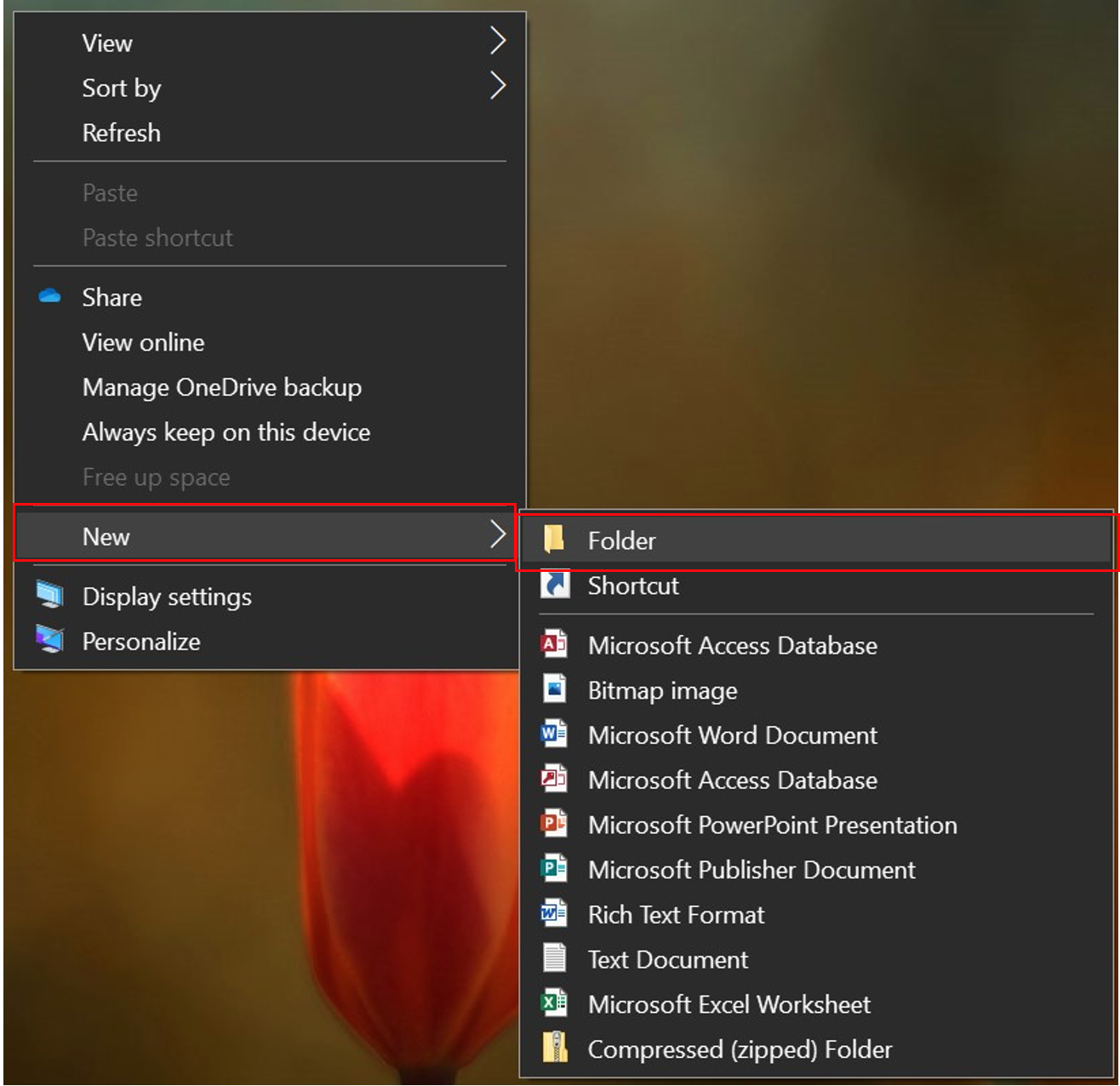
Task: Click the Bitmap image icon
Action: (x=555, y=689)
